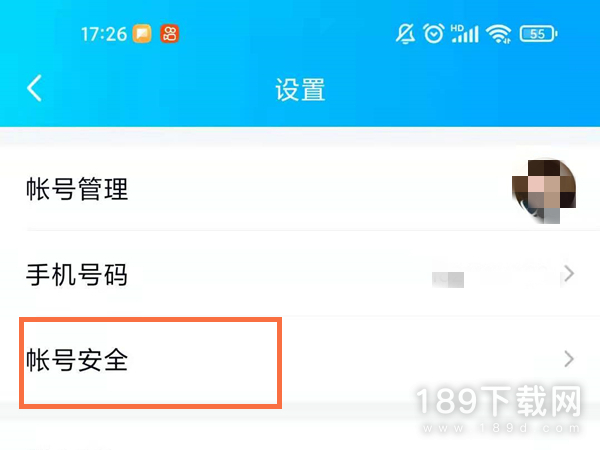Click the 17:26 clock time

coord(104,34)
